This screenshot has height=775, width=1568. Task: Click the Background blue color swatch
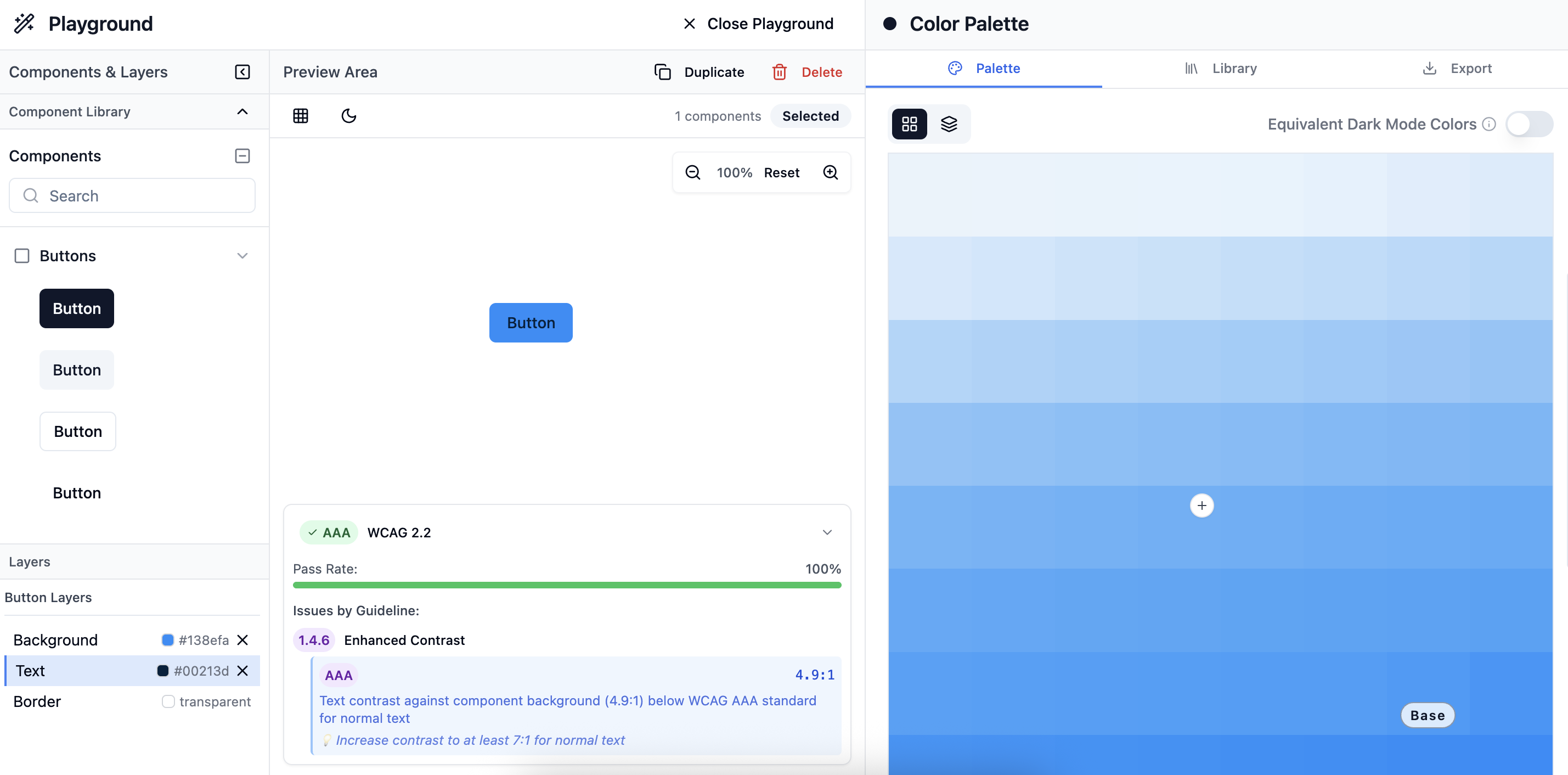pos(167,640)
